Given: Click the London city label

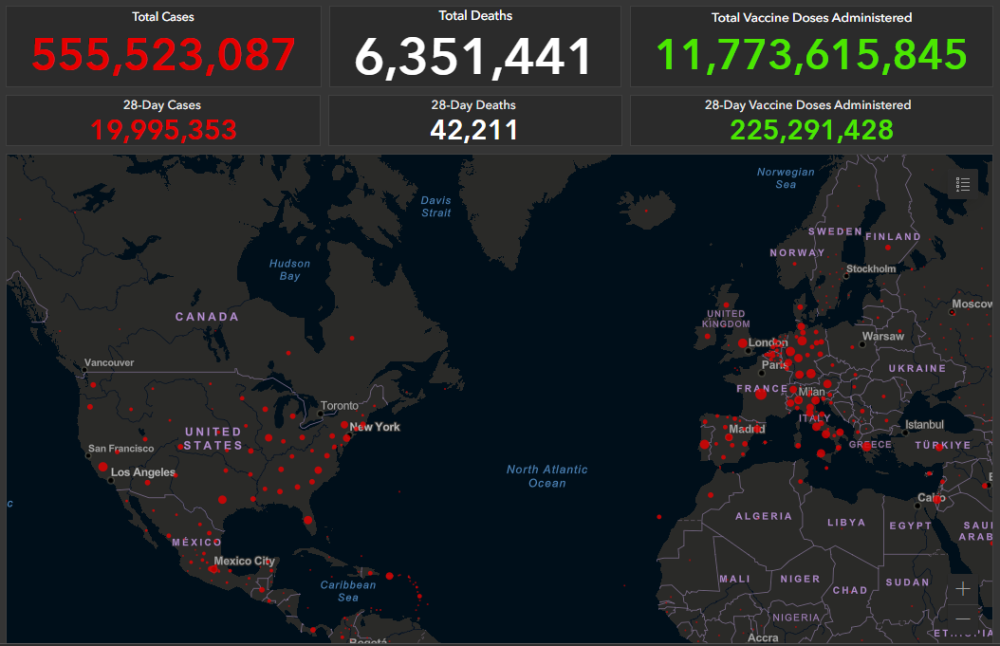Looking at the screenshot, I should tap(768, 342).
